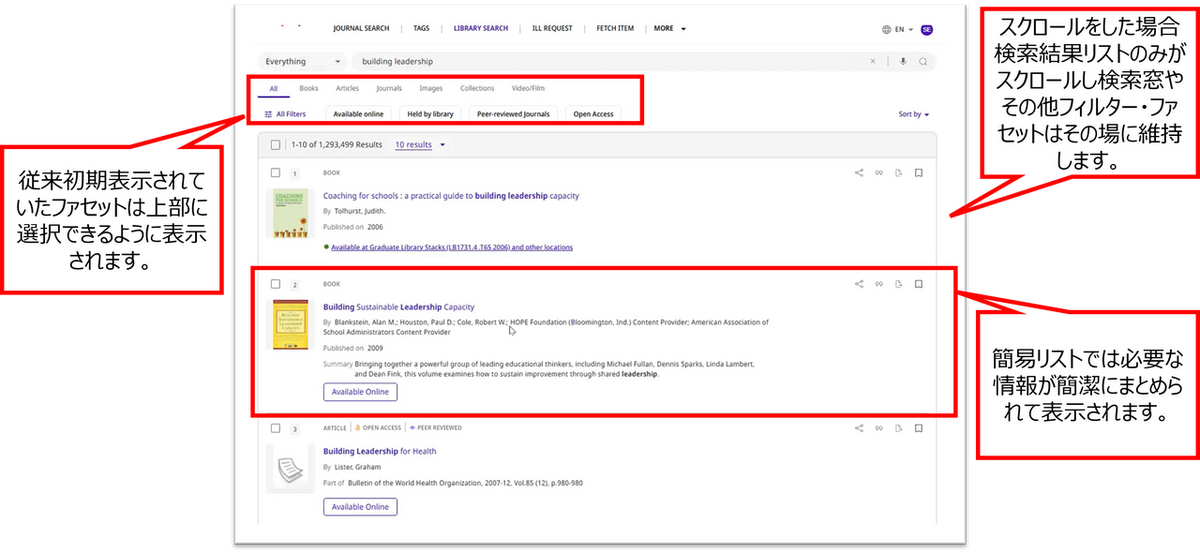Viewport: 1200px width, 553px height.
Task: Open All Filters panel
Action: pos(285,114)
